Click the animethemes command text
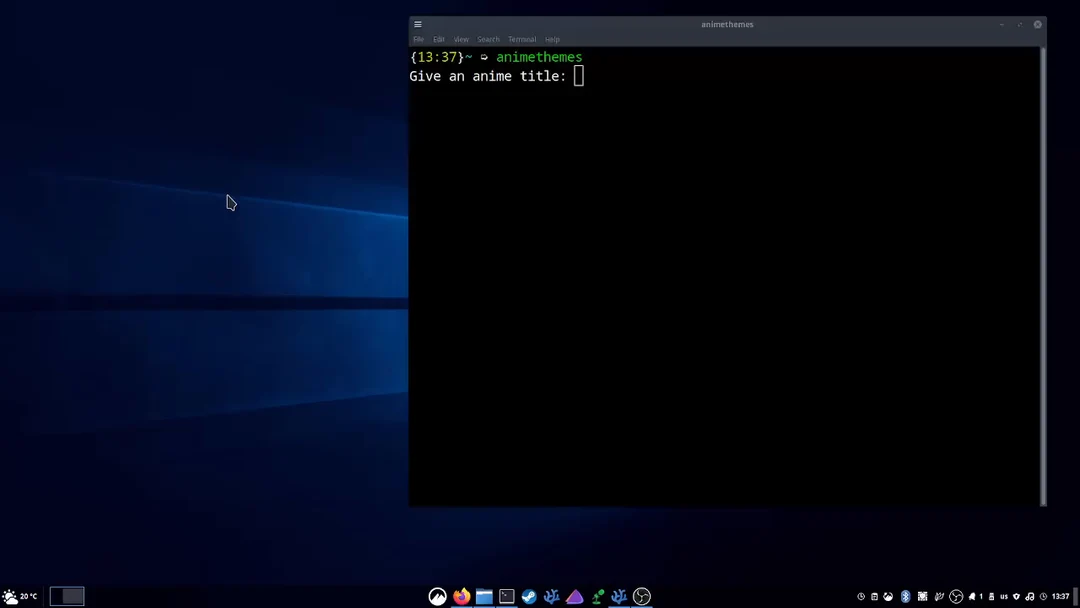The image size is (1080, 608). pos(539,57)
